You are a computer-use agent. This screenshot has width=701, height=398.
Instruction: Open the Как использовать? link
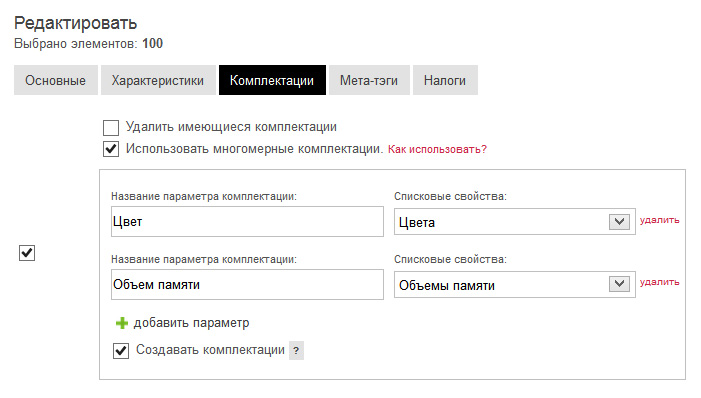tap(437, 149)
